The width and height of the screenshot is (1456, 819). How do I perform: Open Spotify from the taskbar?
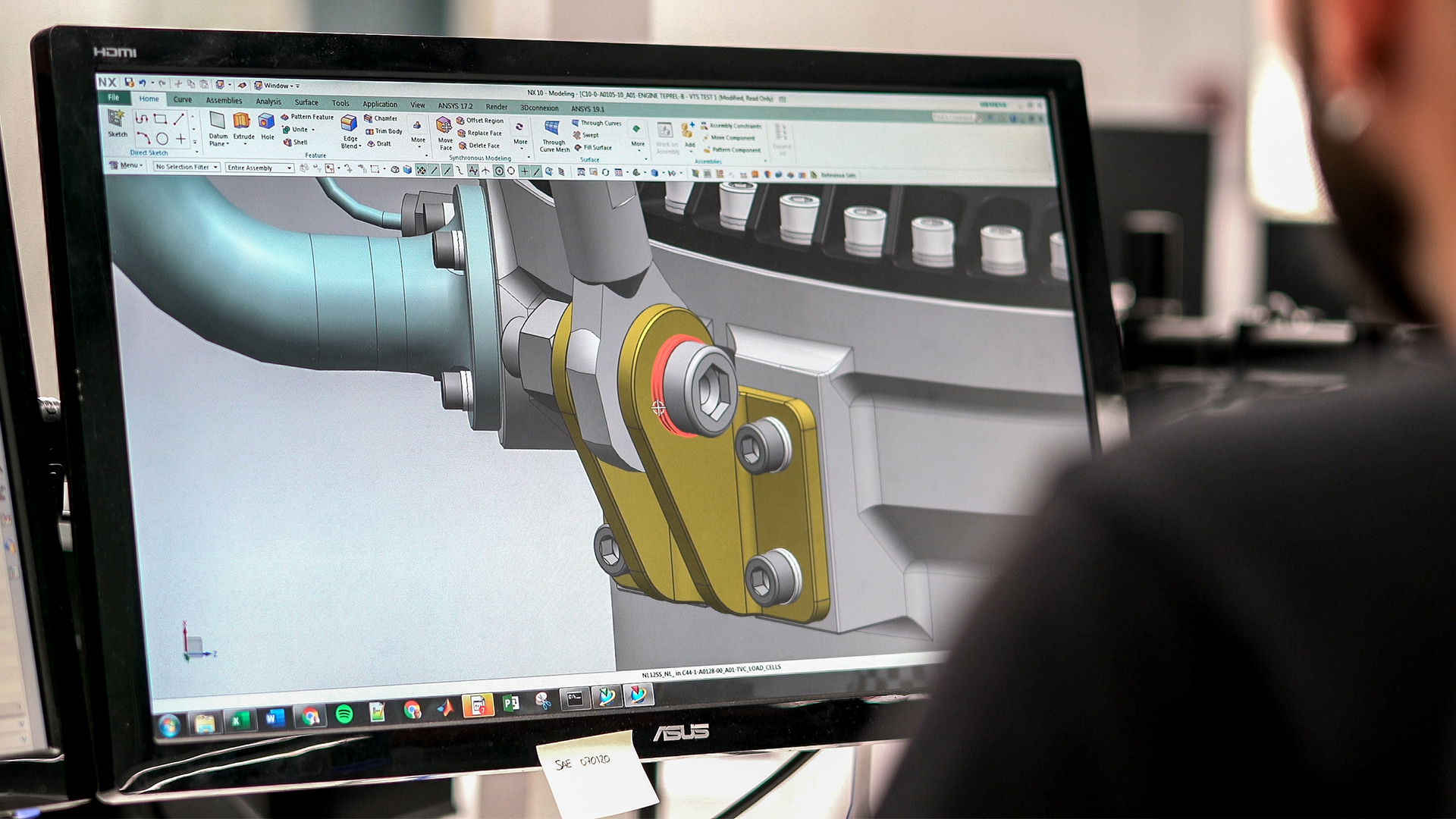(344, 714)
